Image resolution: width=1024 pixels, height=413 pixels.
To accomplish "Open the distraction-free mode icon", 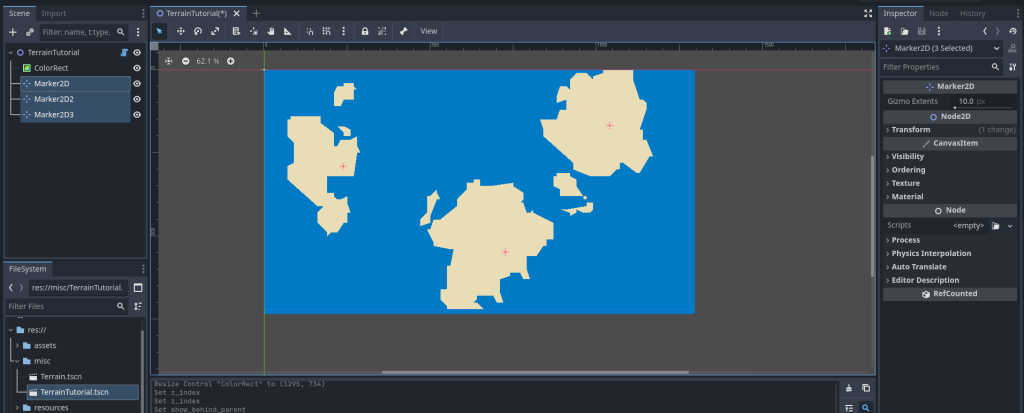I will click(866, 13).
